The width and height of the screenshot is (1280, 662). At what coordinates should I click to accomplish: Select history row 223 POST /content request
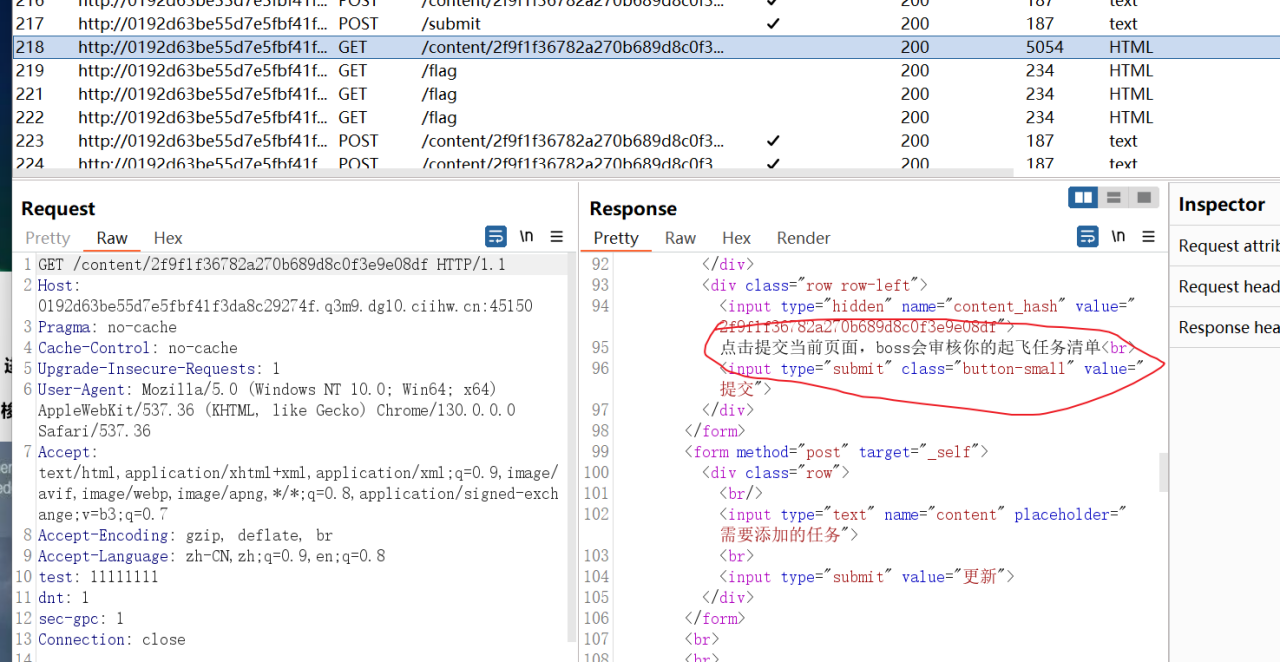[646, 141]
